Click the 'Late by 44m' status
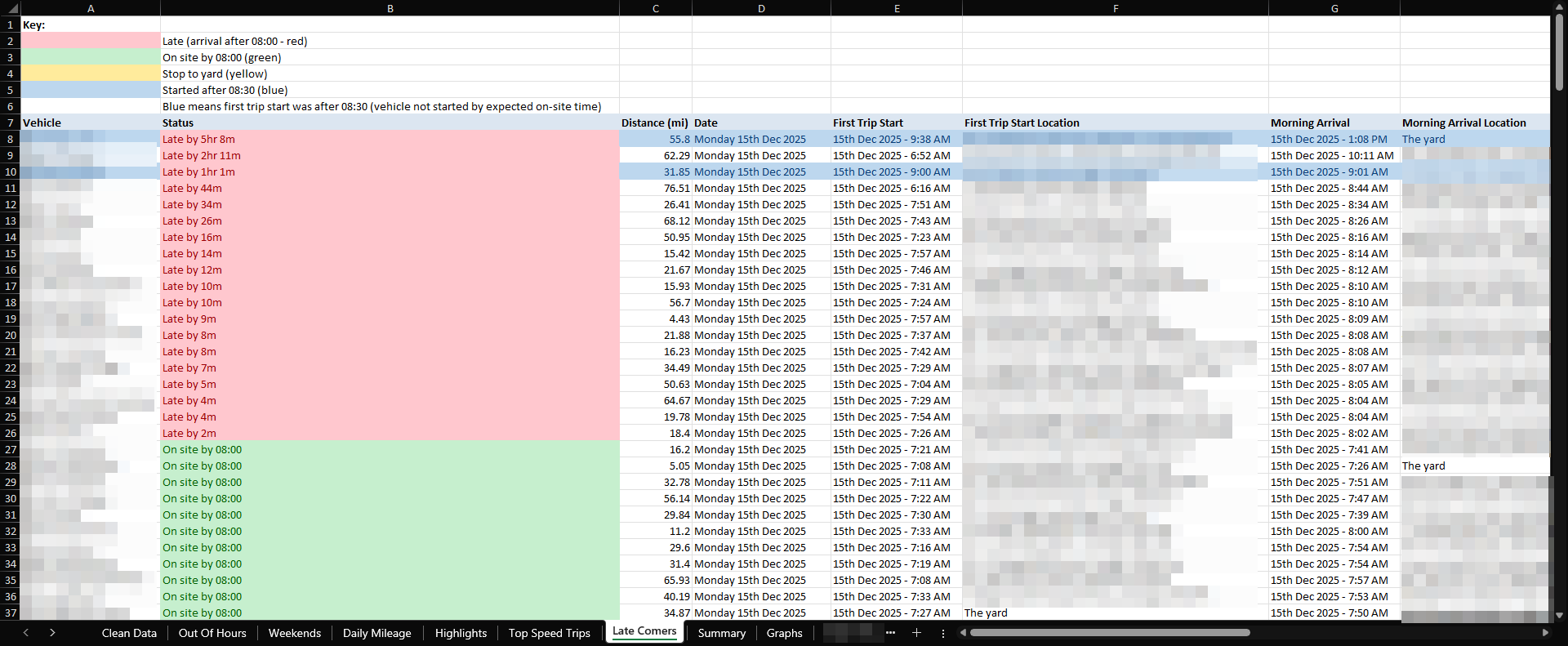 point(390,188)
